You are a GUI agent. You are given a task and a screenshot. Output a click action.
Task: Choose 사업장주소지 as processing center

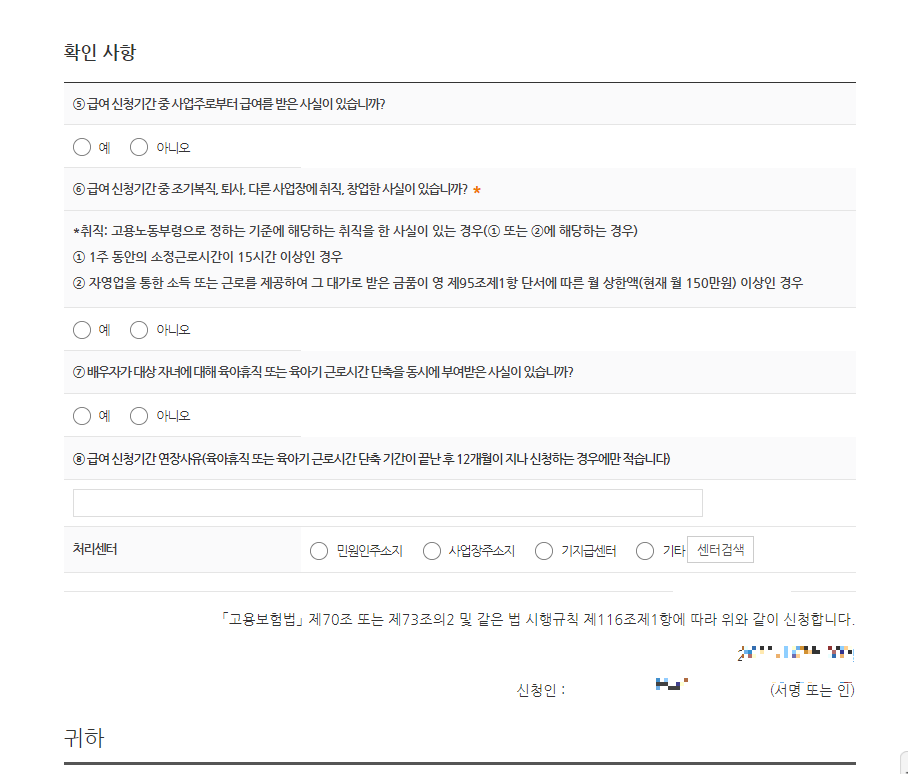point(431,550)
